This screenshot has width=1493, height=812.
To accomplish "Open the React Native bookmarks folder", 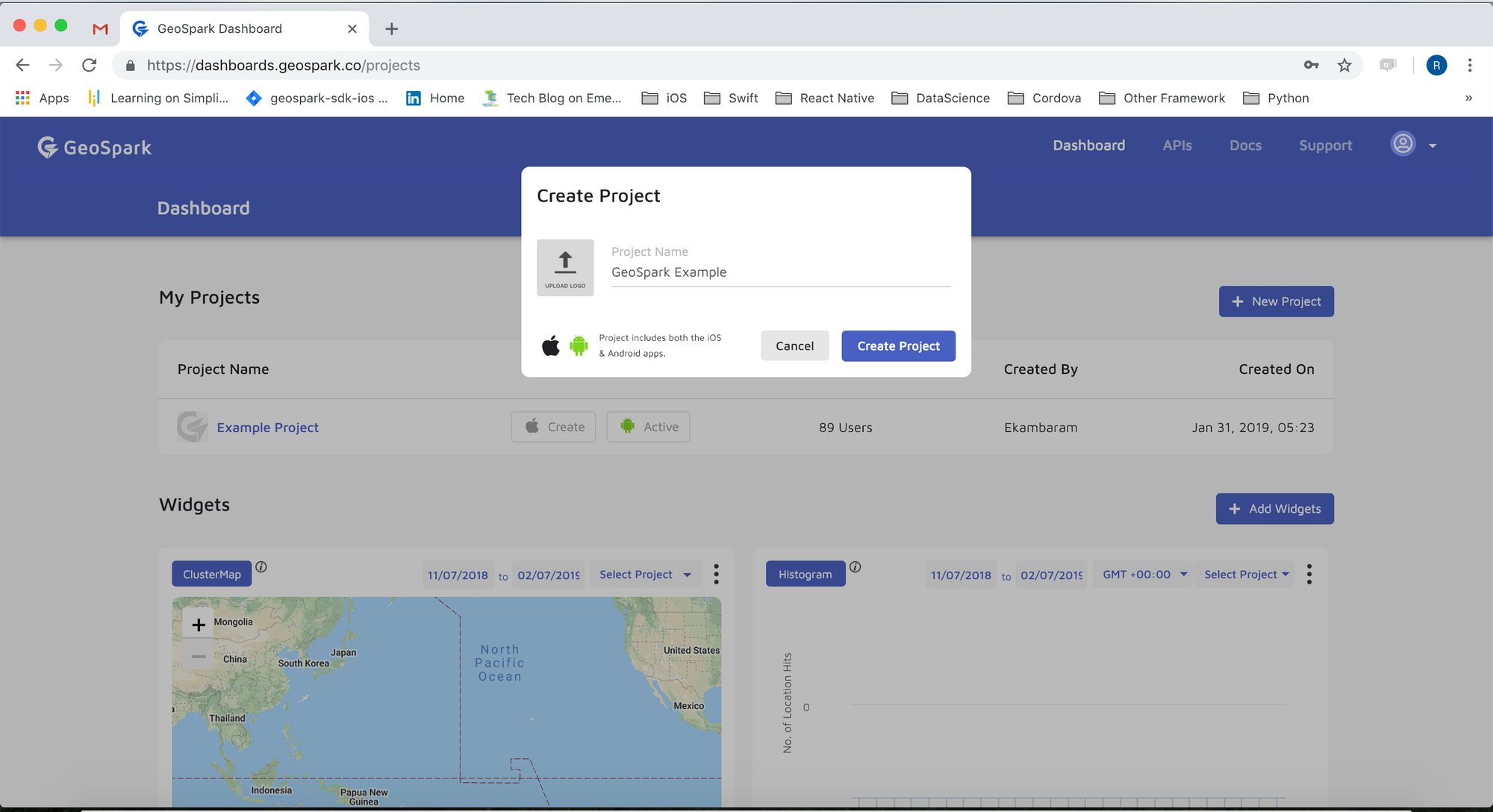I will [825, 98].
